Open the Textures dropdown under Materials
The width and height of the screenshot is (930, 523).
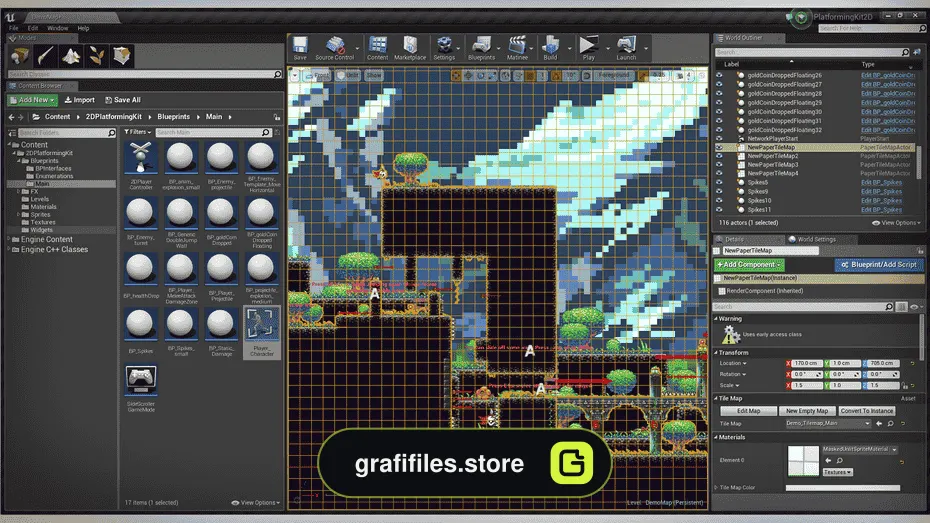837,472
